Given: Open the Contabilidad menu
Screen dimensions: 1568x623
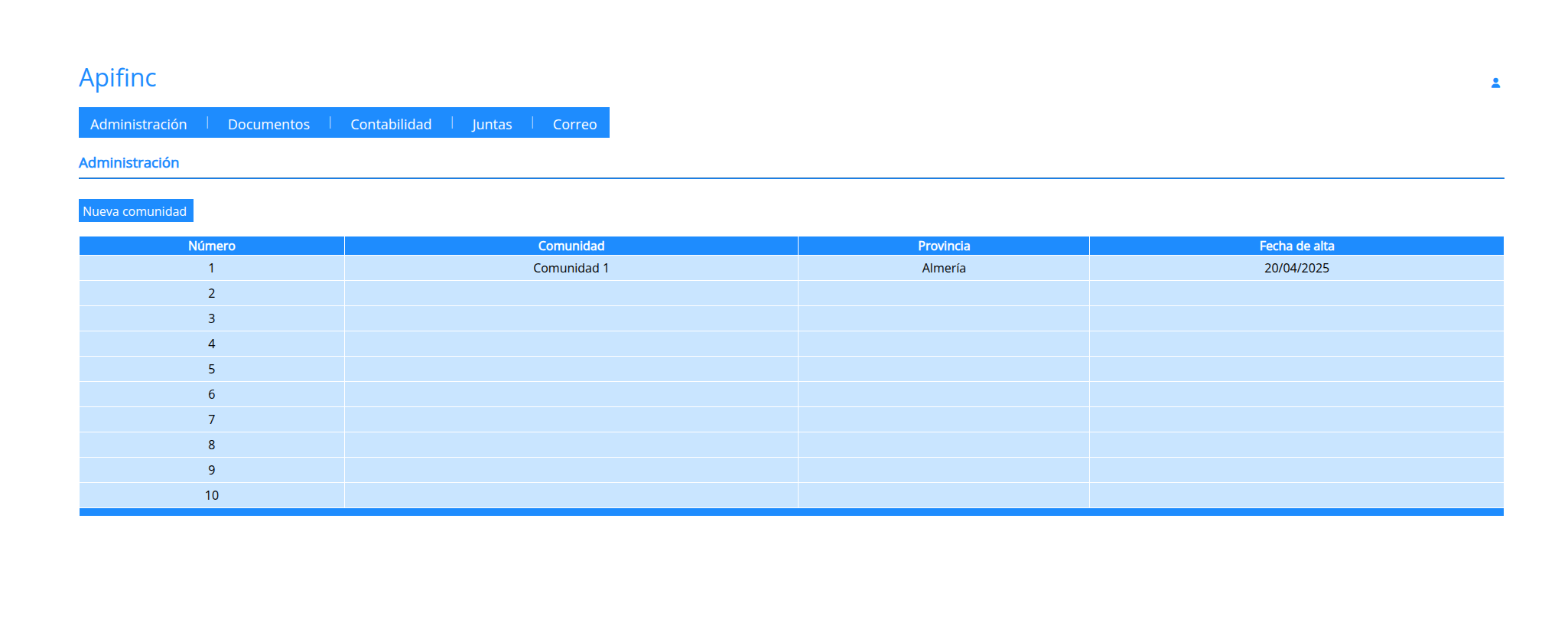Looking at the screenshot, I should click(x=391, y=124).
